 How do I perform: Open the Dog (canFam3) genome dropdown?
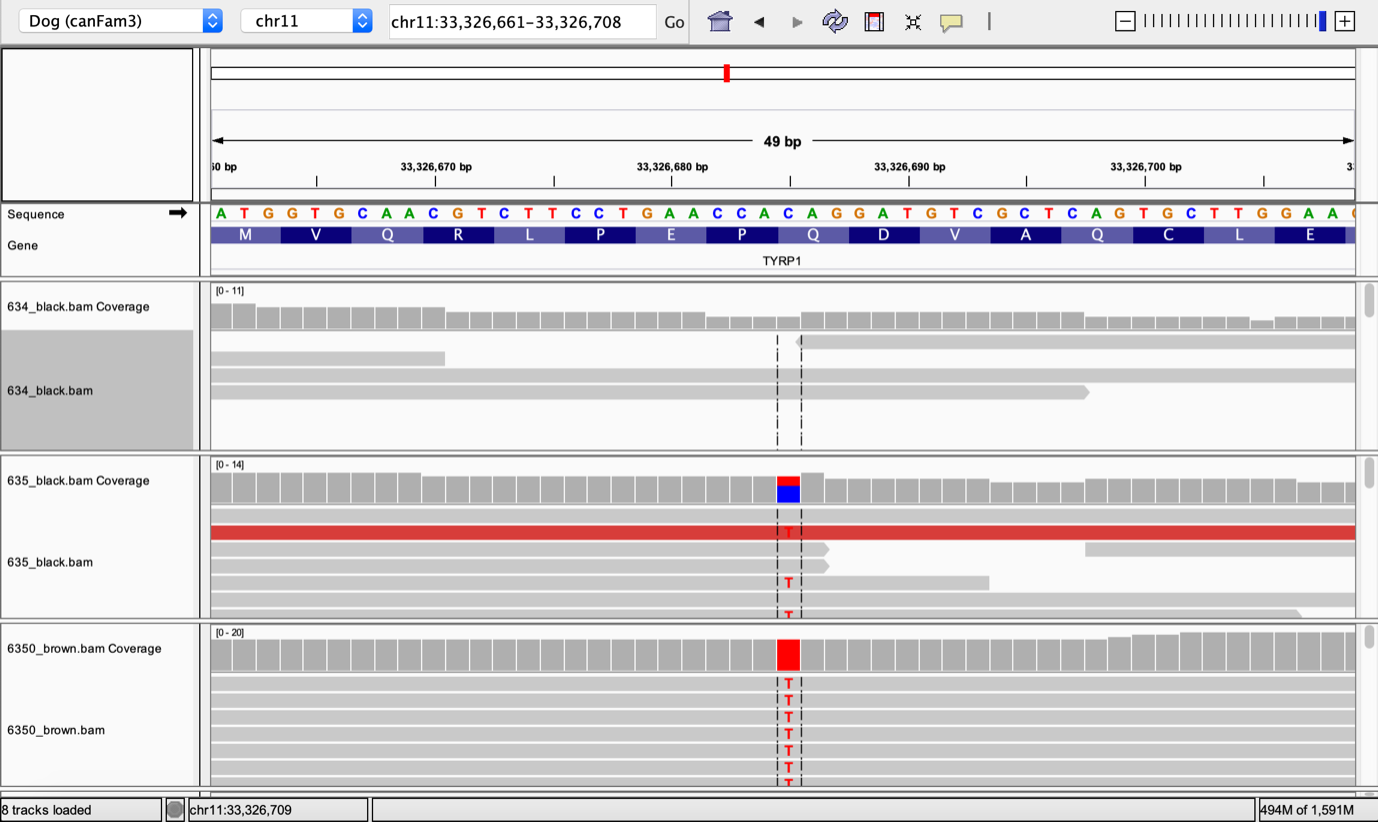pyautogui.click(x=120, y=21)
